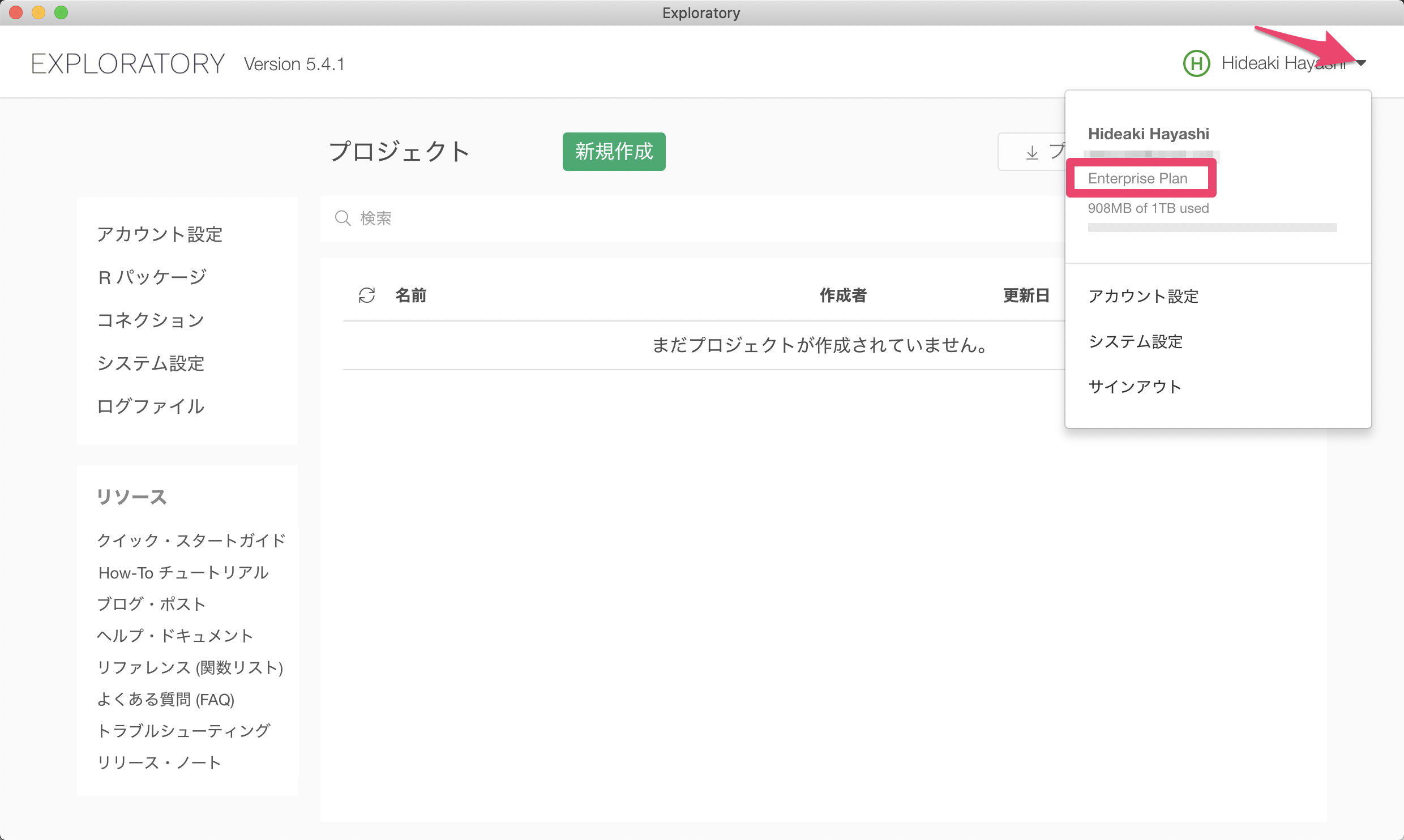1404x840 pixels.
Task: Click the yellow minimize window button
Action: [38, 12]
